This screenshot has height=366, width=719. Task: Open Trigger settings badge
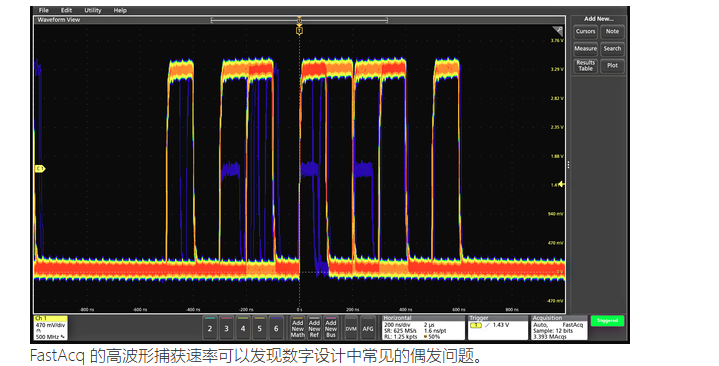tap(498, 327)
